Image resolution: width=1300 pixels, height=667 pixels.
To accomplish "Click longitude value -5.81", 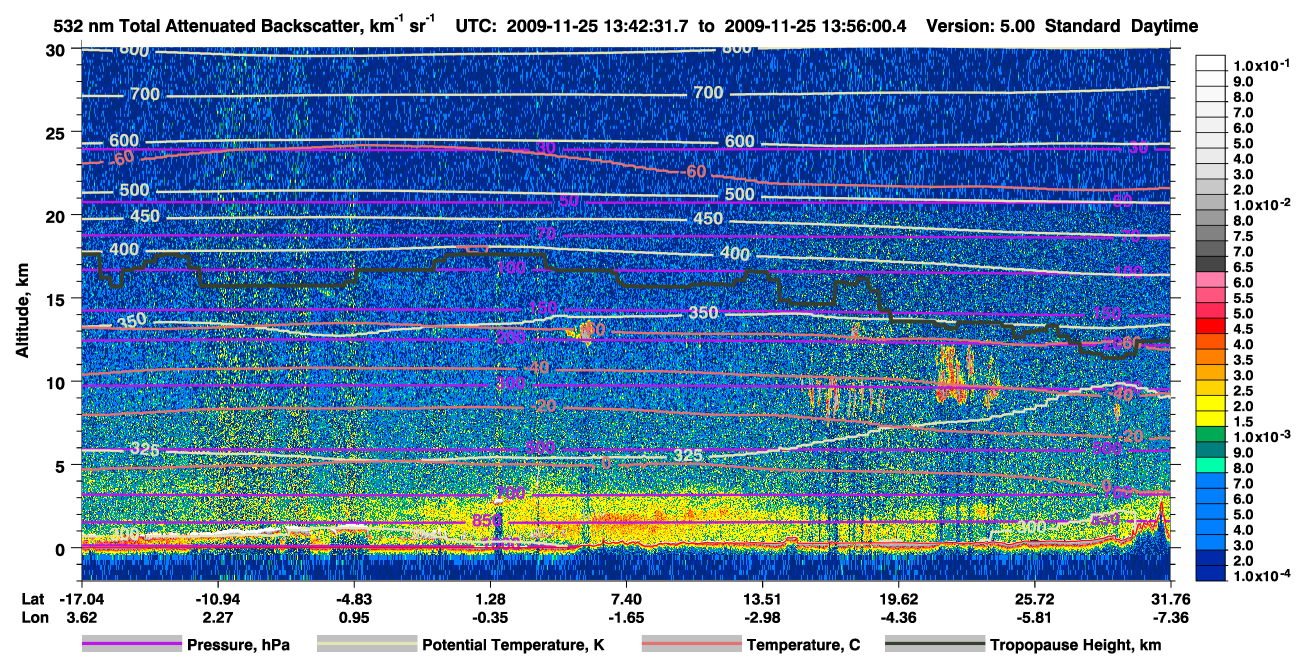I will pos(1035,617).
